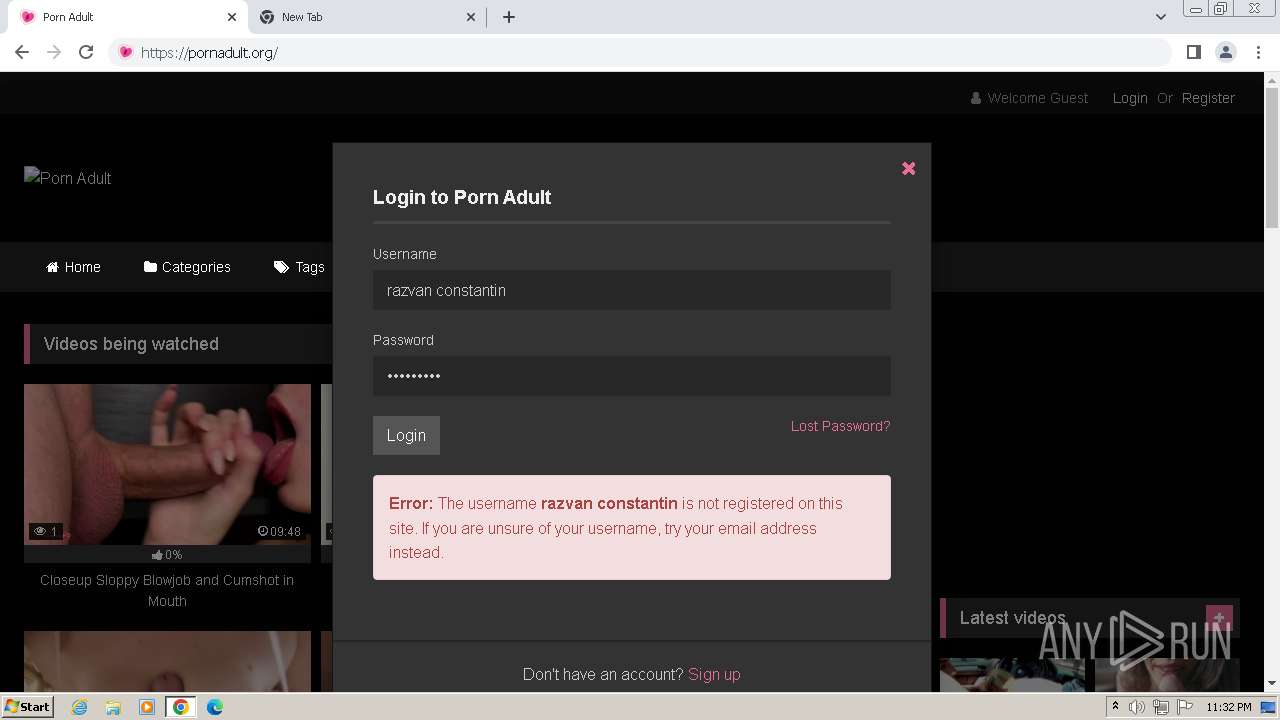The height and width of the screenshot is (720, 1280).
Task: Click the Welcome Guest text
Action: (1037, 98)
